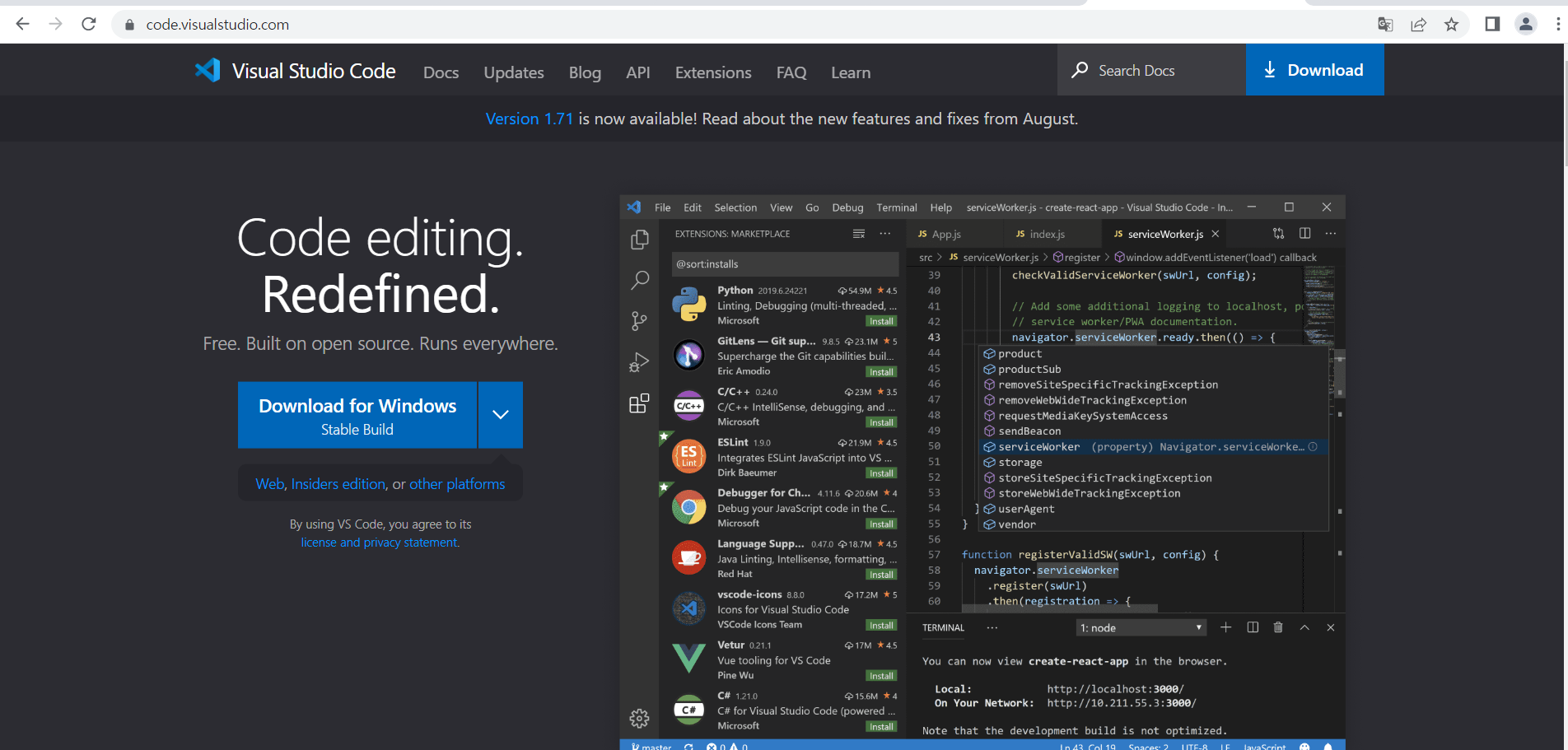This screenshot has height=750, width=1568.
Task: Open the browser profile avatar
Action: coord(1526,24)
